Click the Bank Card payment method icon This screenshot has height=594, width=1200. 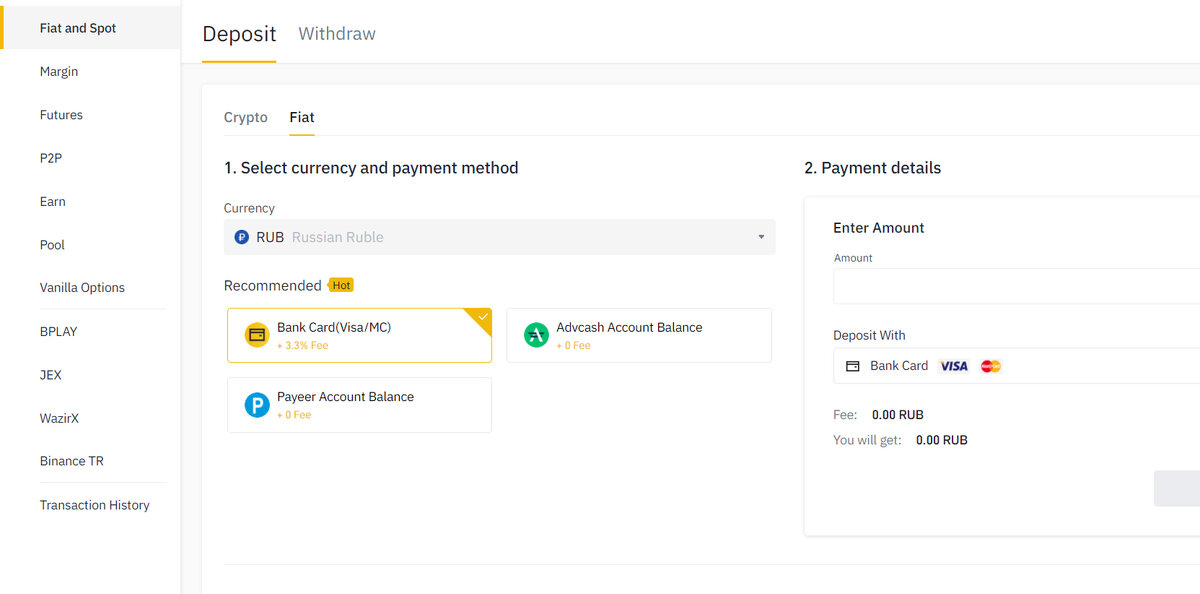[257, 335]
